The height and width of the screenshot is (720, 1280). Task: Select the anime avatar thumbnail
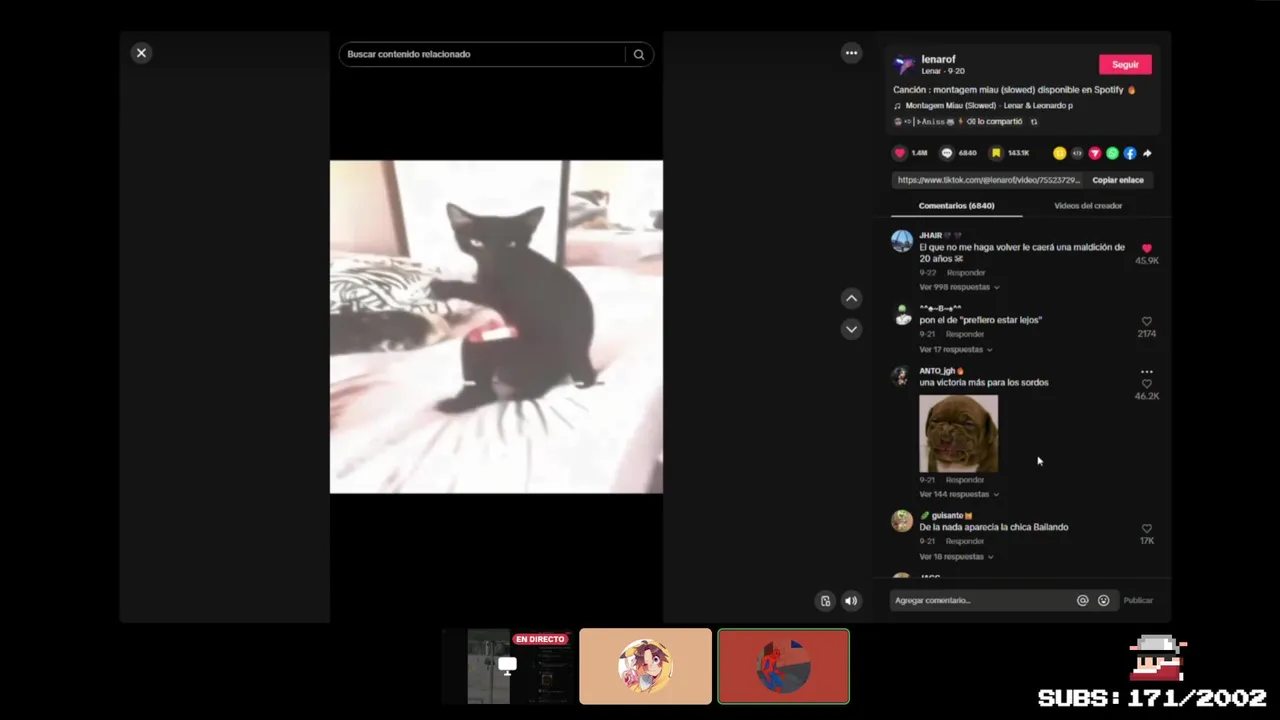point(645,666)
